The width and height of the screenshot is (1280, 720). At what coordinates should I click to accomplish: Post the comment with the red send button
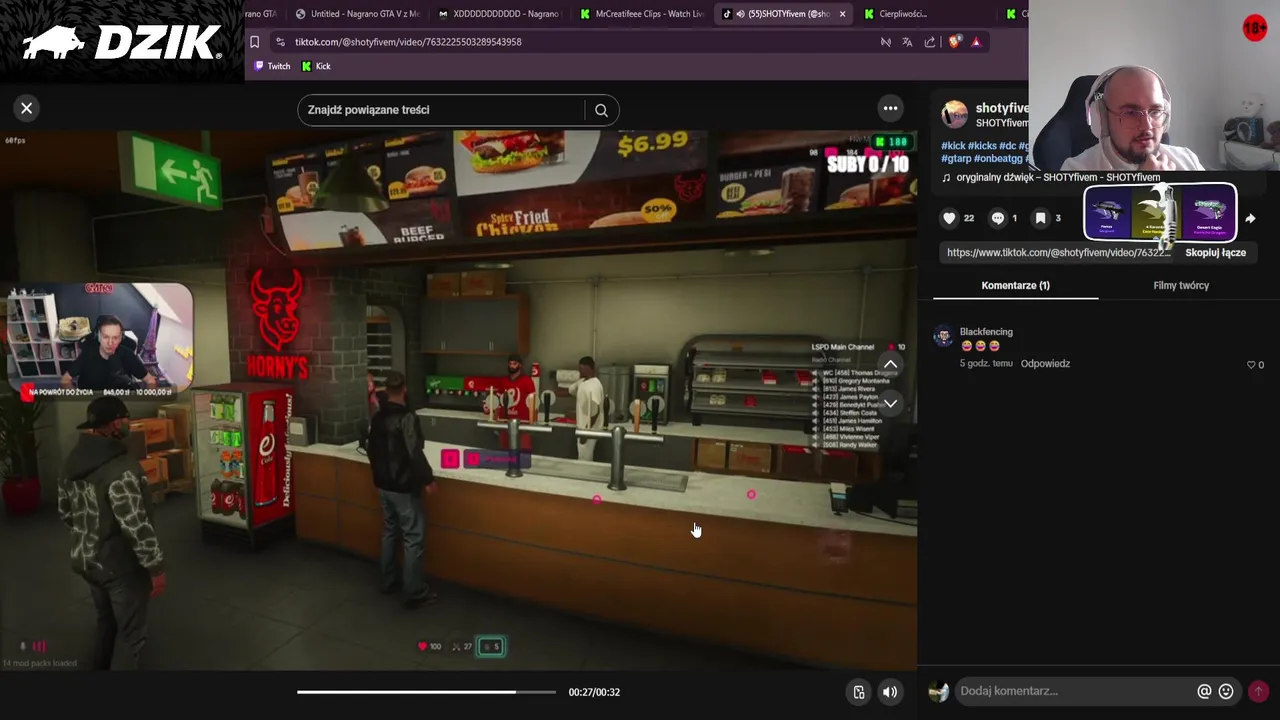point(1258,691)
